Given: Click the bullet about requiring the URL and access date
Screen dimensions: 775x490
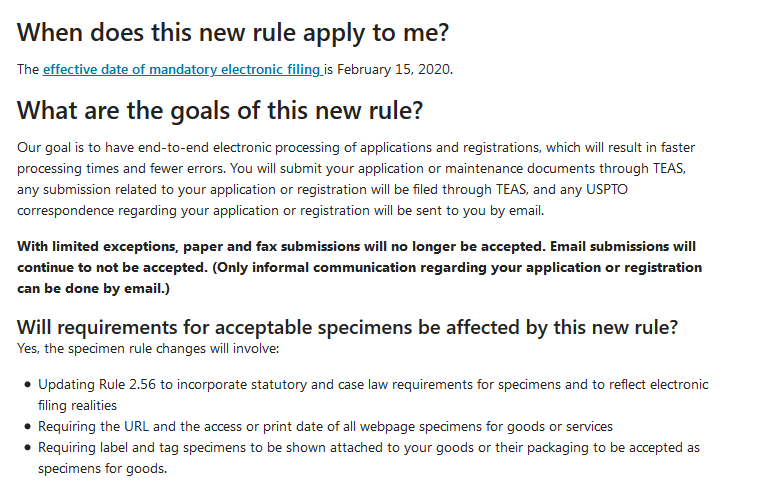Looking at the screenshot, I should 325,426.
